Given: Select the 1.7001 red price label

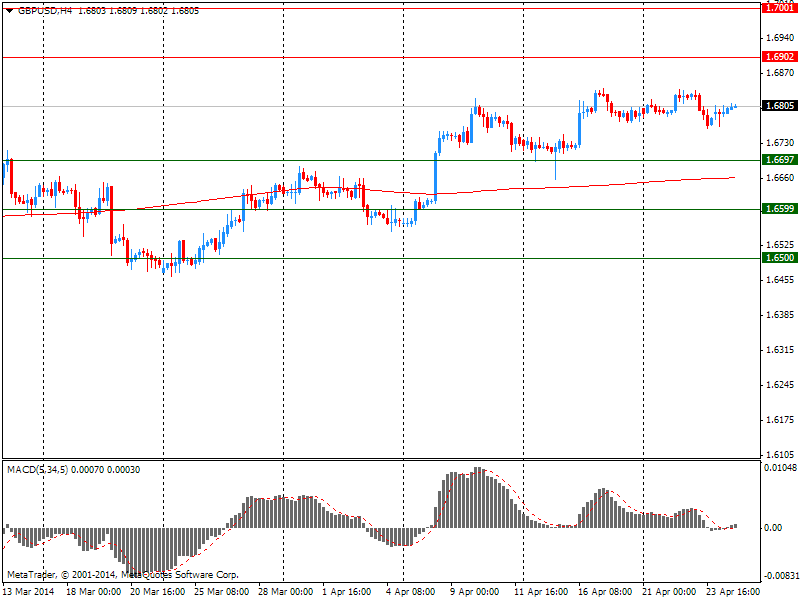Looking at the screenshot, I should click(x=780, y=8).
